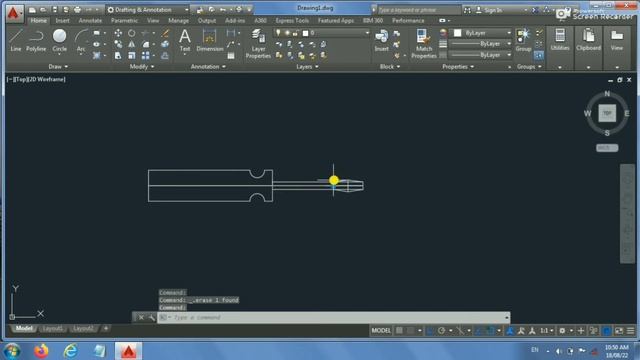Select the Line drawing tool
640x360 pixels.
coord(16,40)
